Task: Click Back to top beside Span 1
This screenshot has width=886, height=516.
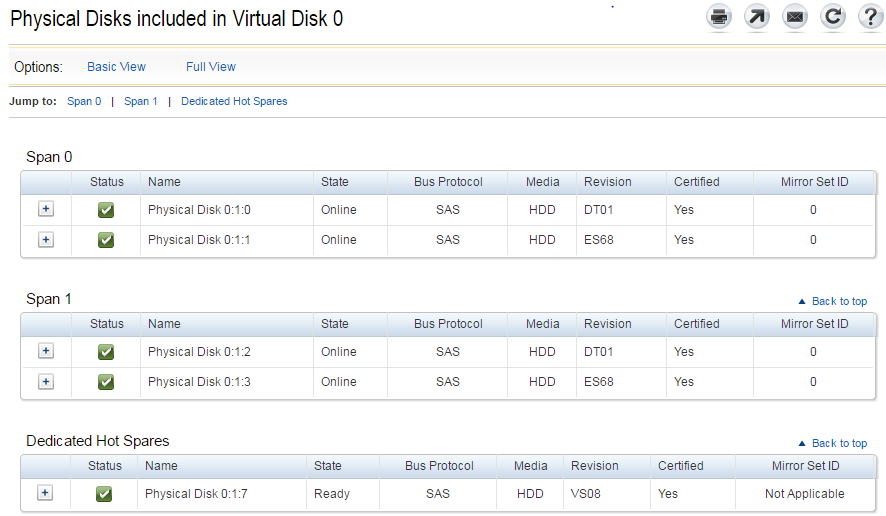Action: [x=833, y=301]
